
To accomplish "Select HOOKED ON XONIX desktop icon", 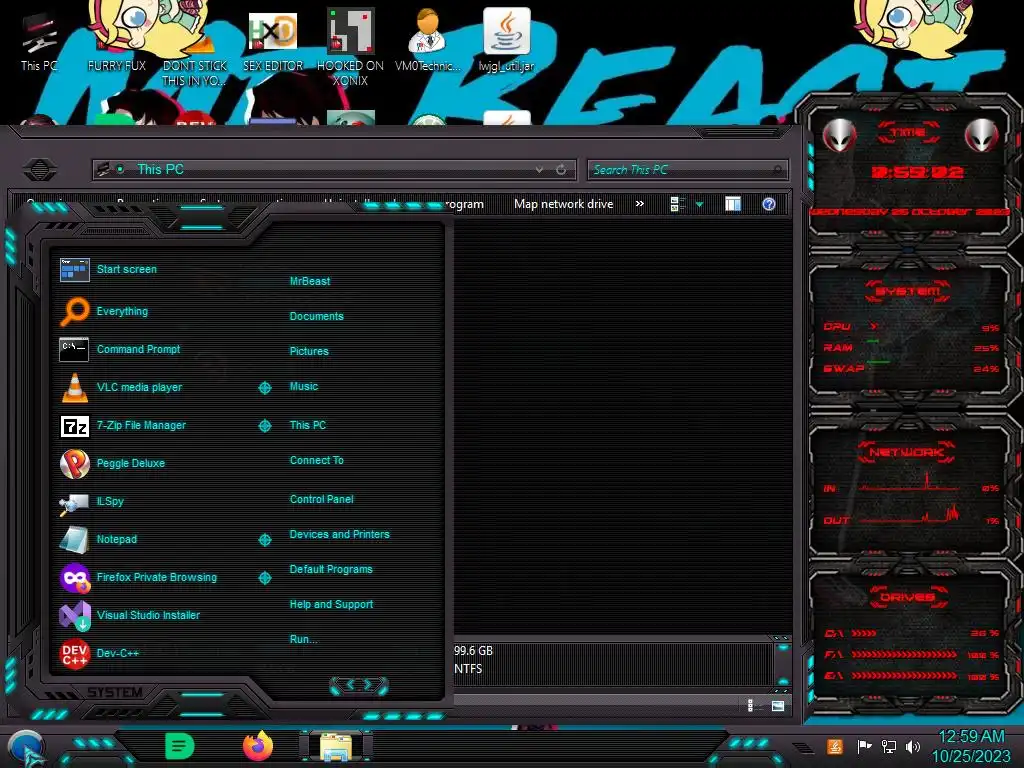I will [x=350, y=48].
